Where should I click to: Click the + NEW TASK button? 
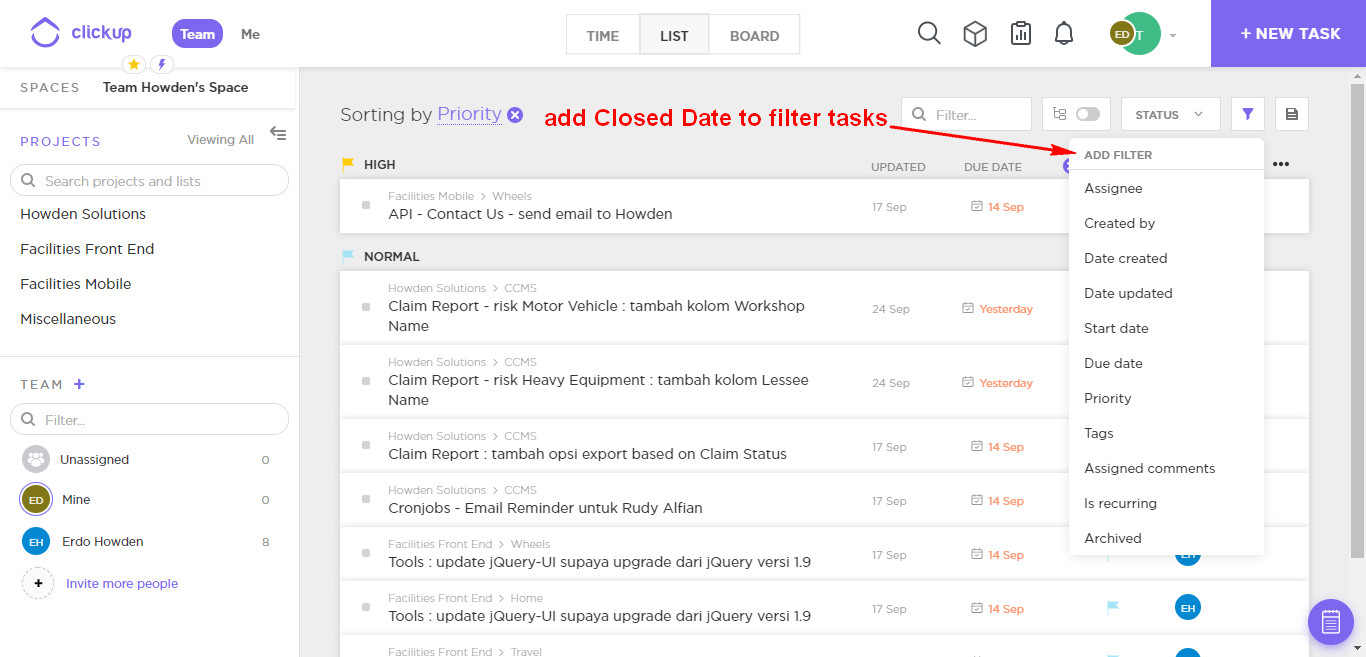[x=1289, y=34]
